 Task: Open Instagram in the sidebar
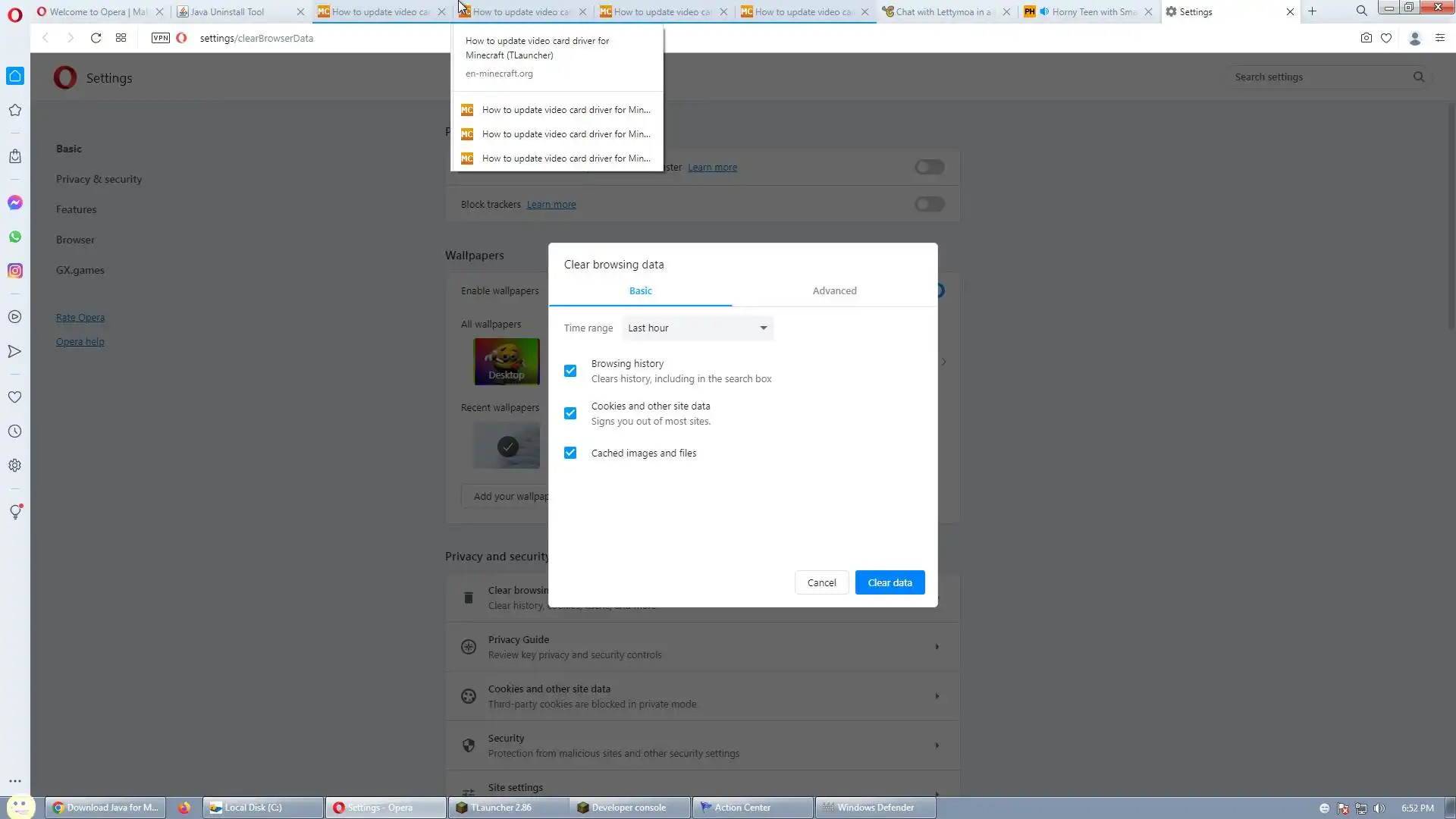pyautogui.click(x=15, y=271)
